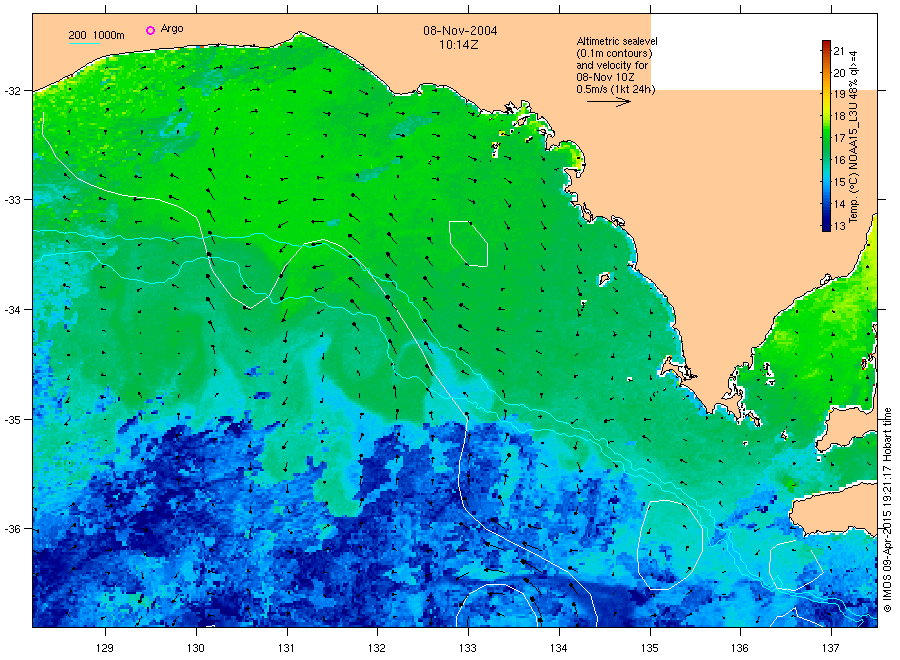
Task: Click the '200 1000m' depth contour label
Action: [x=96, y=35]
